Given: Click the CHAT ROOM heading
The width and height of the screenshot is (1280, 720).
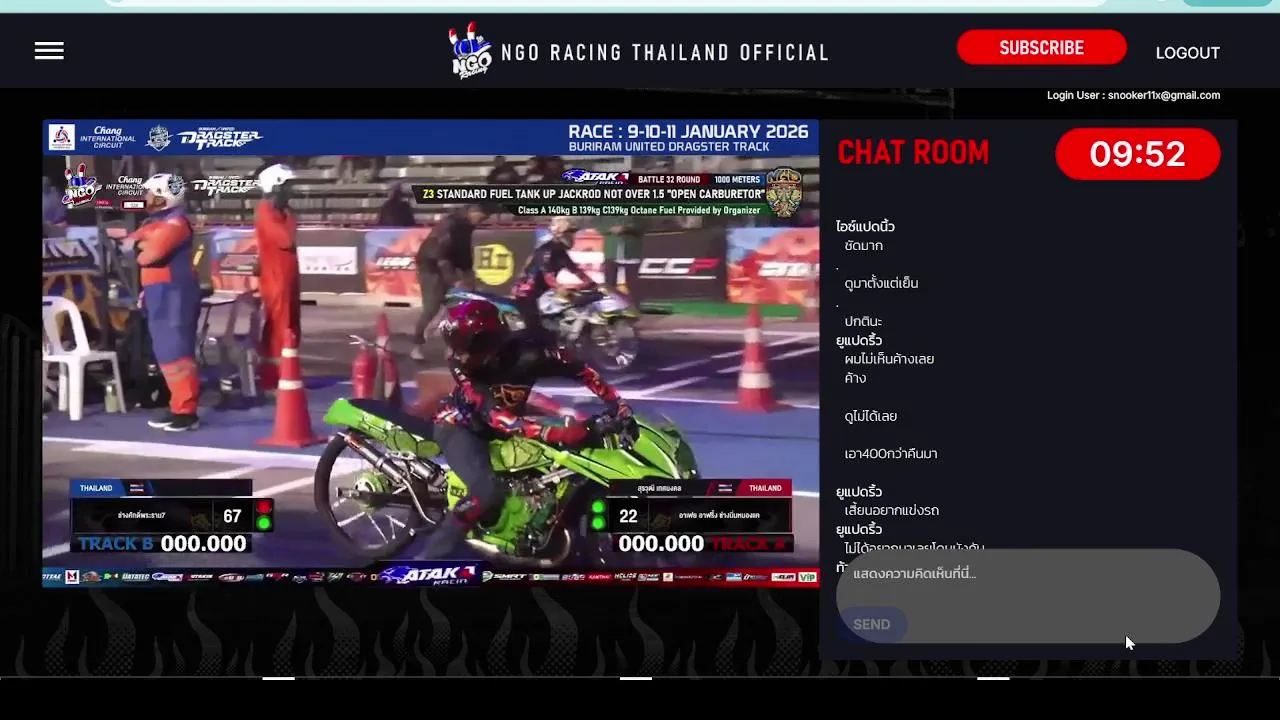Looking at the screenshot, I should 913,153.
